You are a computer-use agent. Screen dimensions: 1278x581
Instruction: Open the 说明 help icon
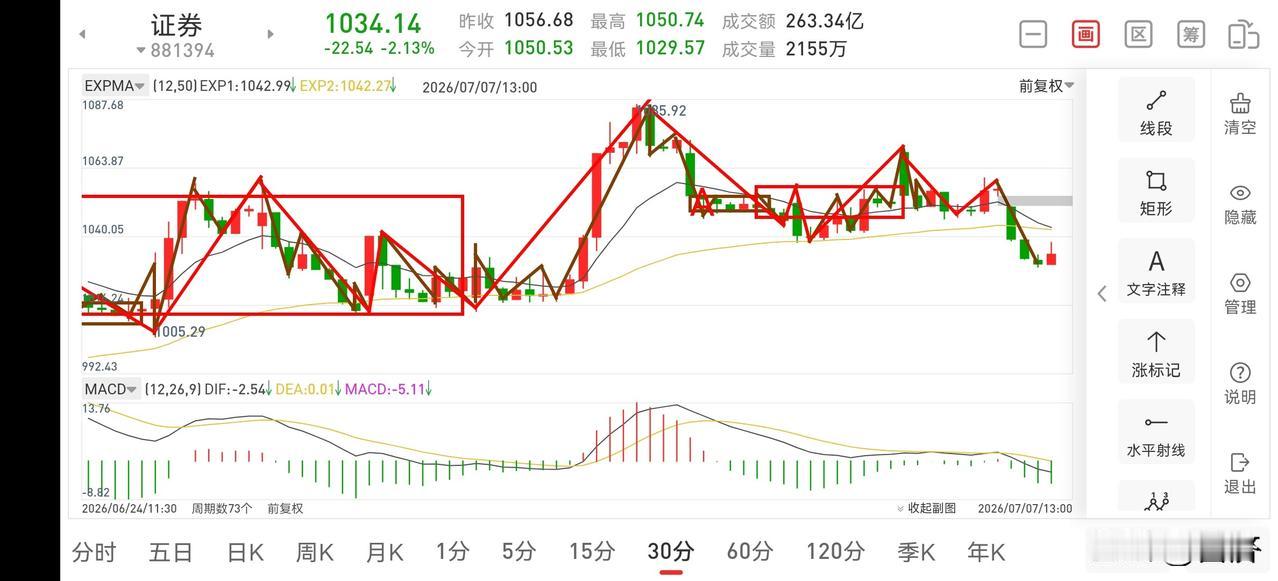[1240, 383]
